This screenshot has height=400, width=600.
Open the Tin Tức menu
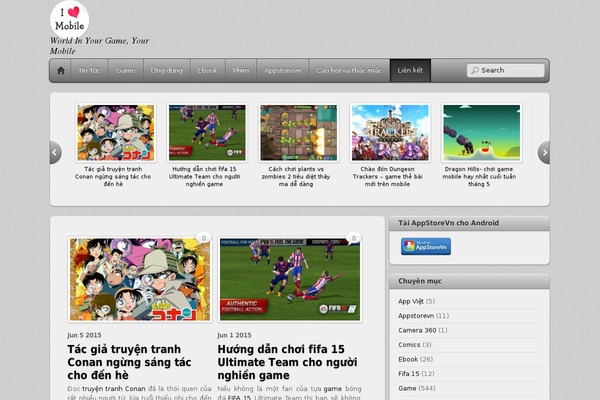coord(89,70)
